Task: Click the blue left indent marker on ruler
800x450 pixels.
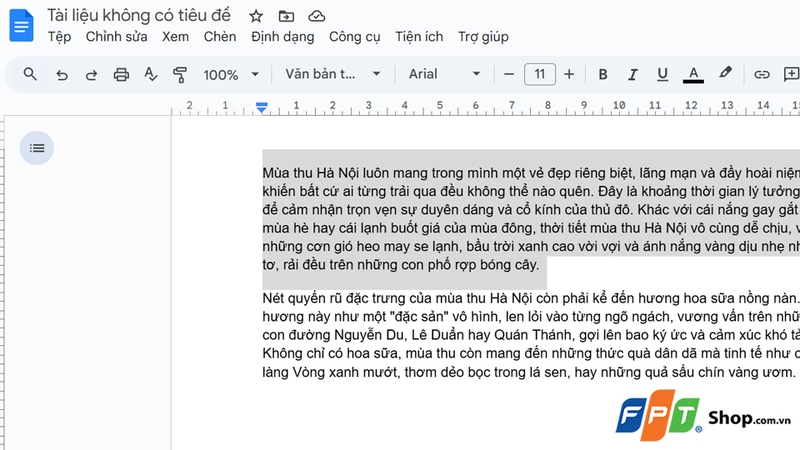Action: [x=262, y=107]
